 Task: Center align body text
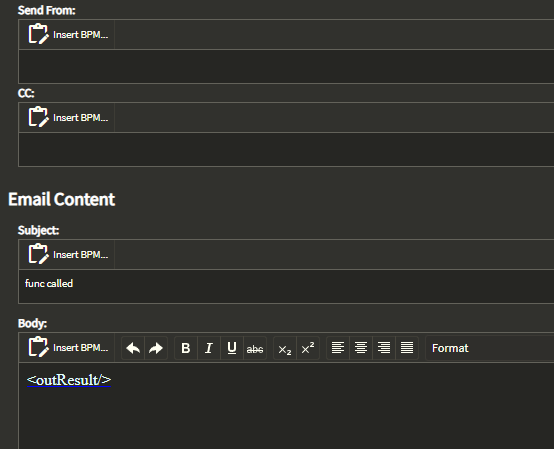point(361,348)
